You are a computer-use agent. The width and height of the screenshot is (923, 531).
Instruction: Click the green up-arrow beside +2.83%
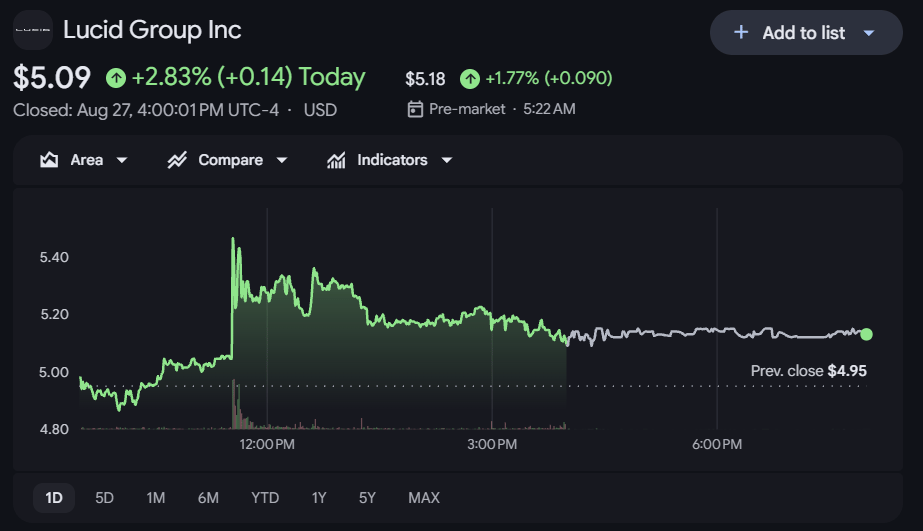[116, 78]
